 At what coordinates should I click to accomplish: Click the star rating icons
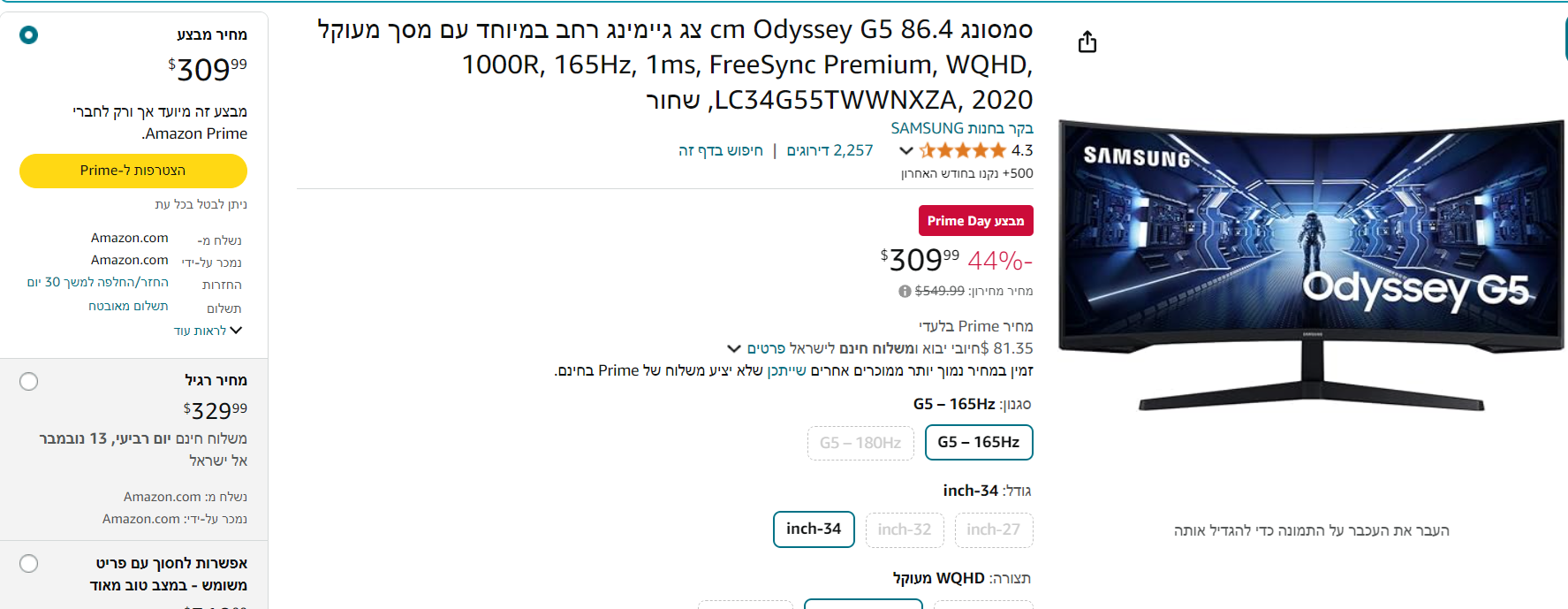click(x=962, y=151)
